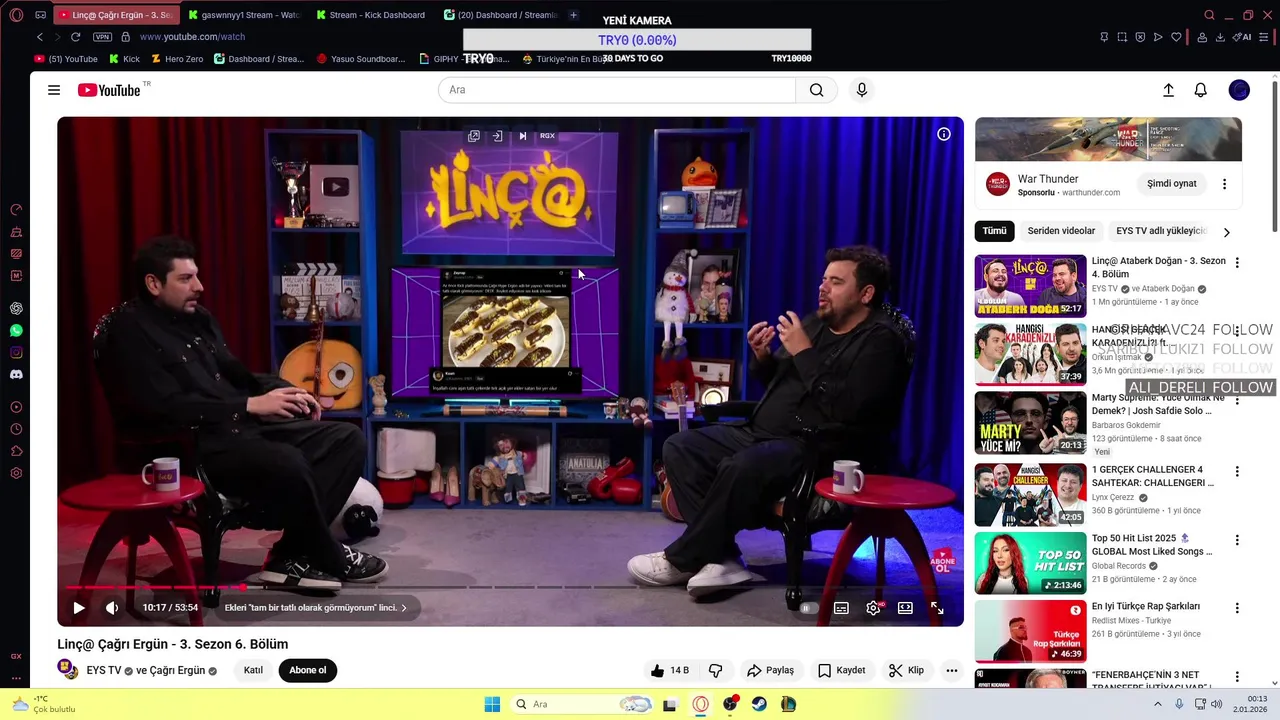Open the YouTube upload/create icon
Viewport: 1280px width, 720px height.
click(1168, 90)
